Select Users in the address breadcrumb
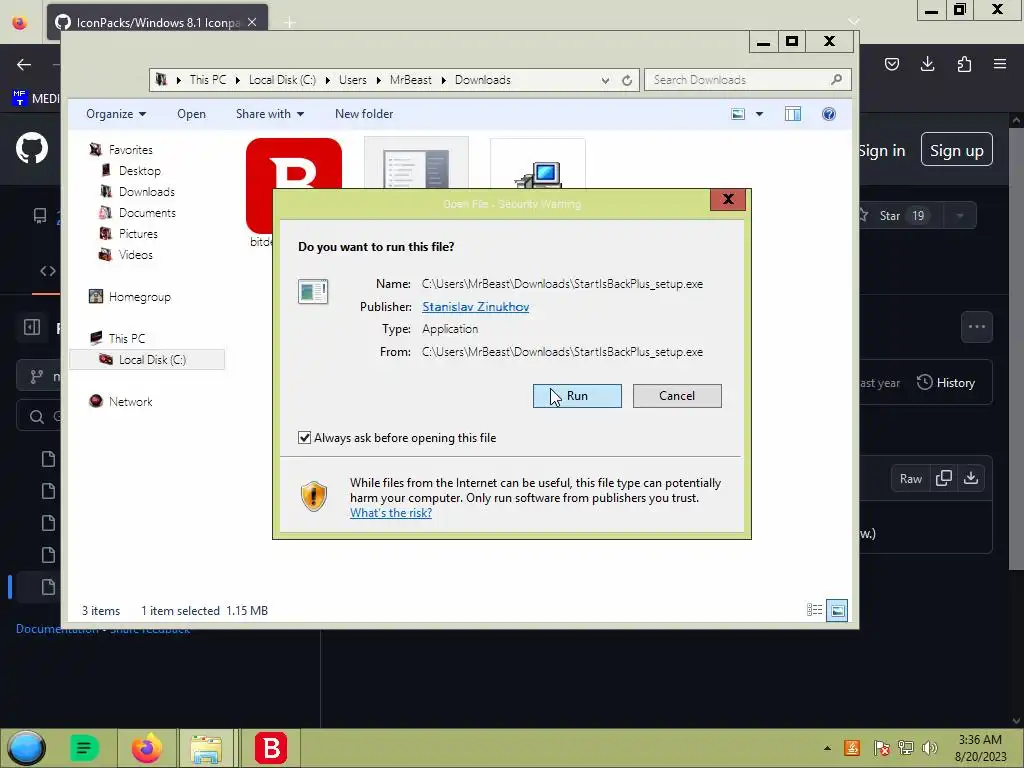The height and width of the screenshot is (768, 1024). 353,80
